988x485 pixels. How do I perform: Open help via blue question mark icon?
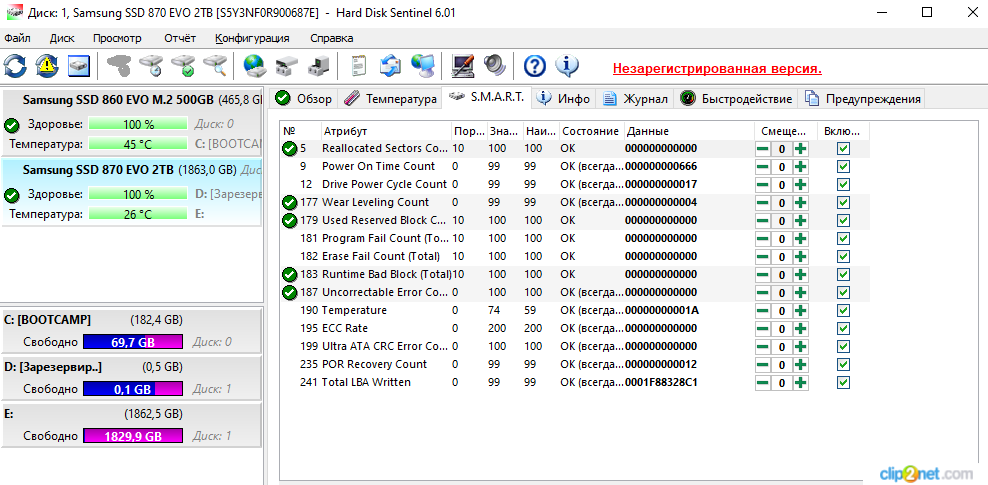coord(535,66)
